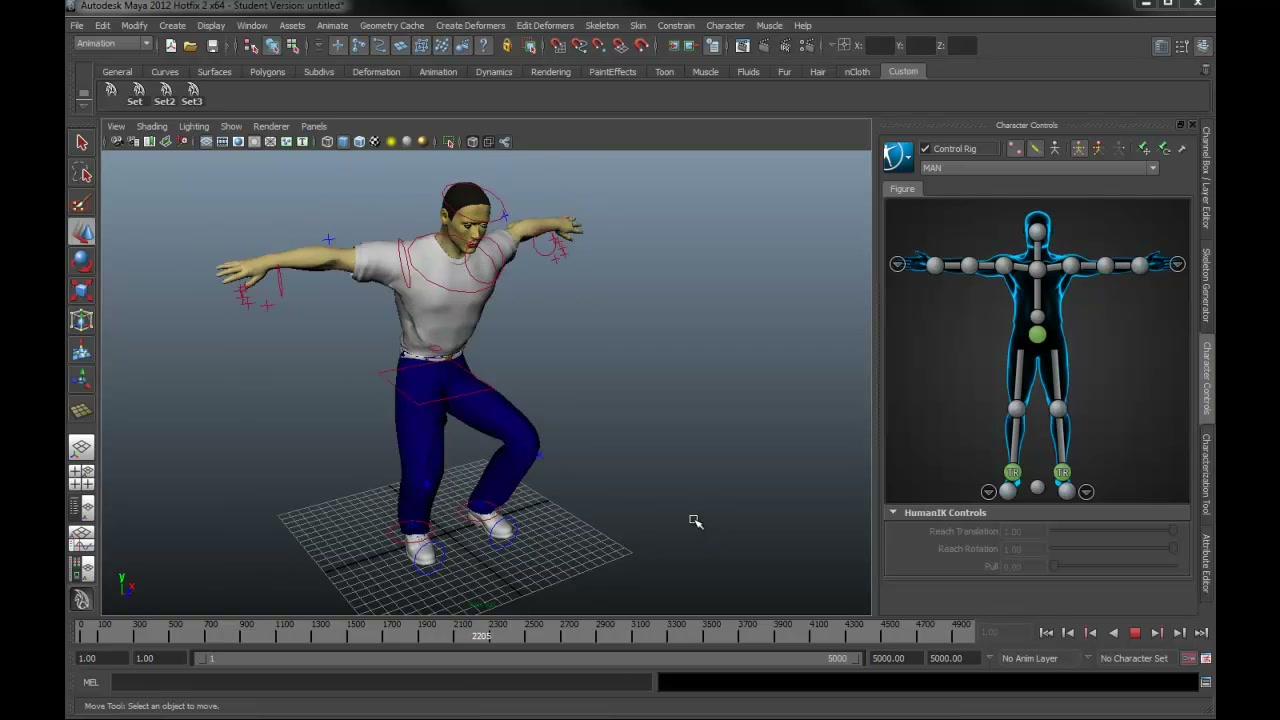Select the arrow Select tool
Screen dimensions: 1280x720
(82, 143)
